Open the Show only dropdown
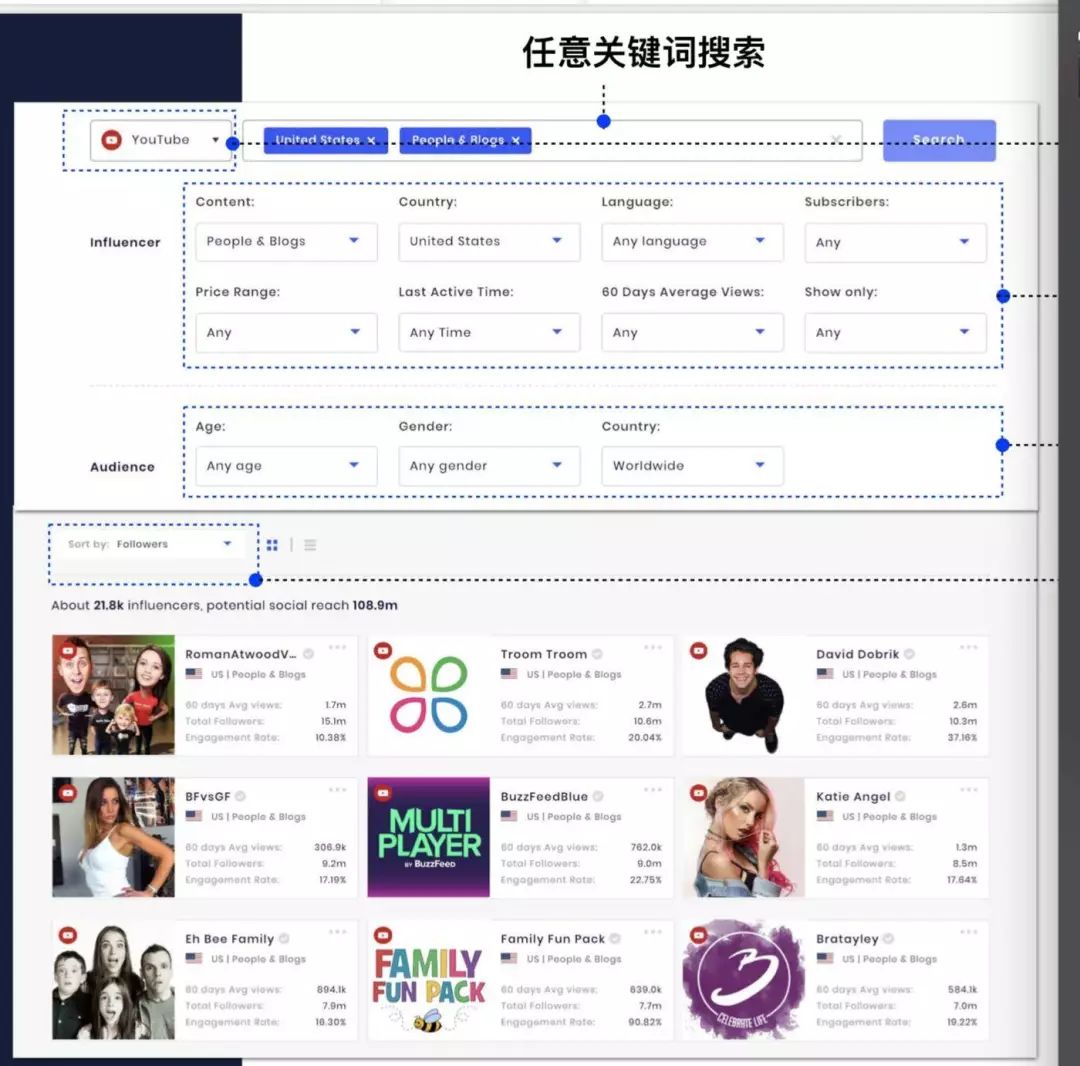This screenshot has height=1066, width=1080. pyautogui.click(x=895, y=333)
